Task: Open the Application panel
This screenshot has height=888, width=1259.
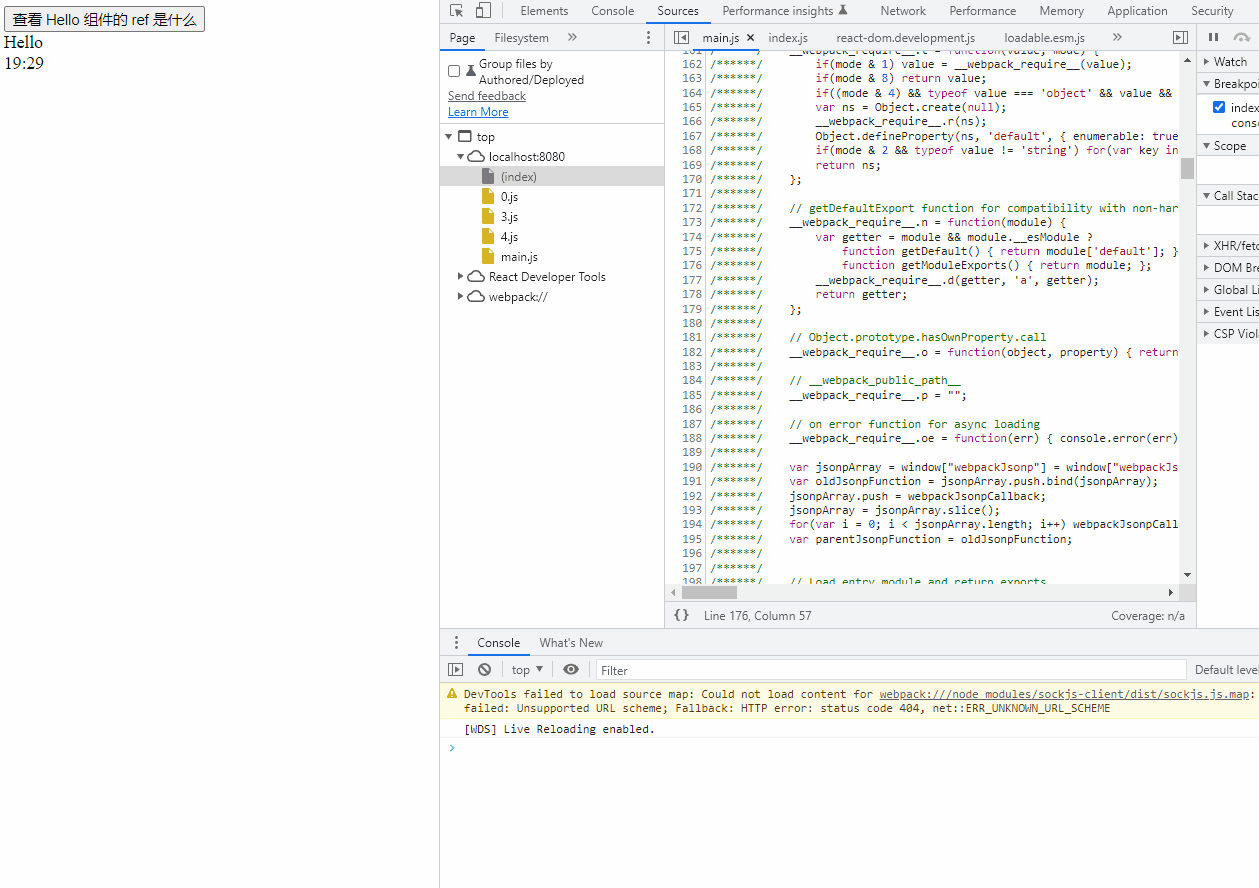Action: pyautogui.click(x=1138, y=11)
